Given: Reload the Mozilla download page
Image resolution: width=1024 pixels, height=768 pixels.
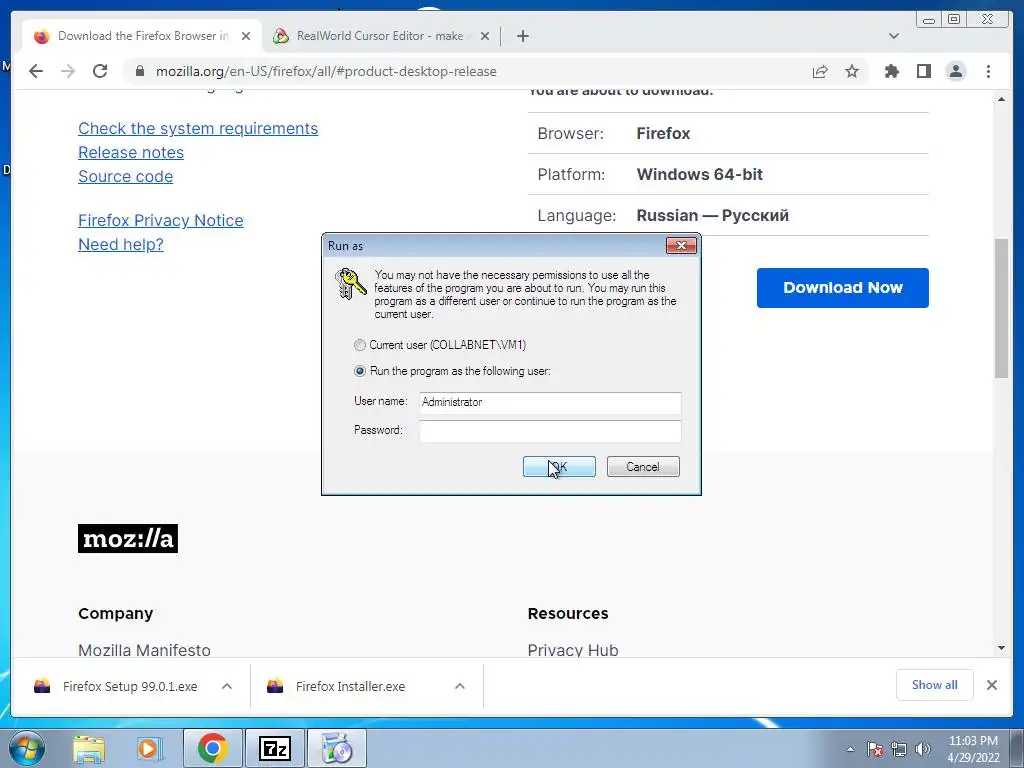Looking at the screenshot, I should coord(100,71).
